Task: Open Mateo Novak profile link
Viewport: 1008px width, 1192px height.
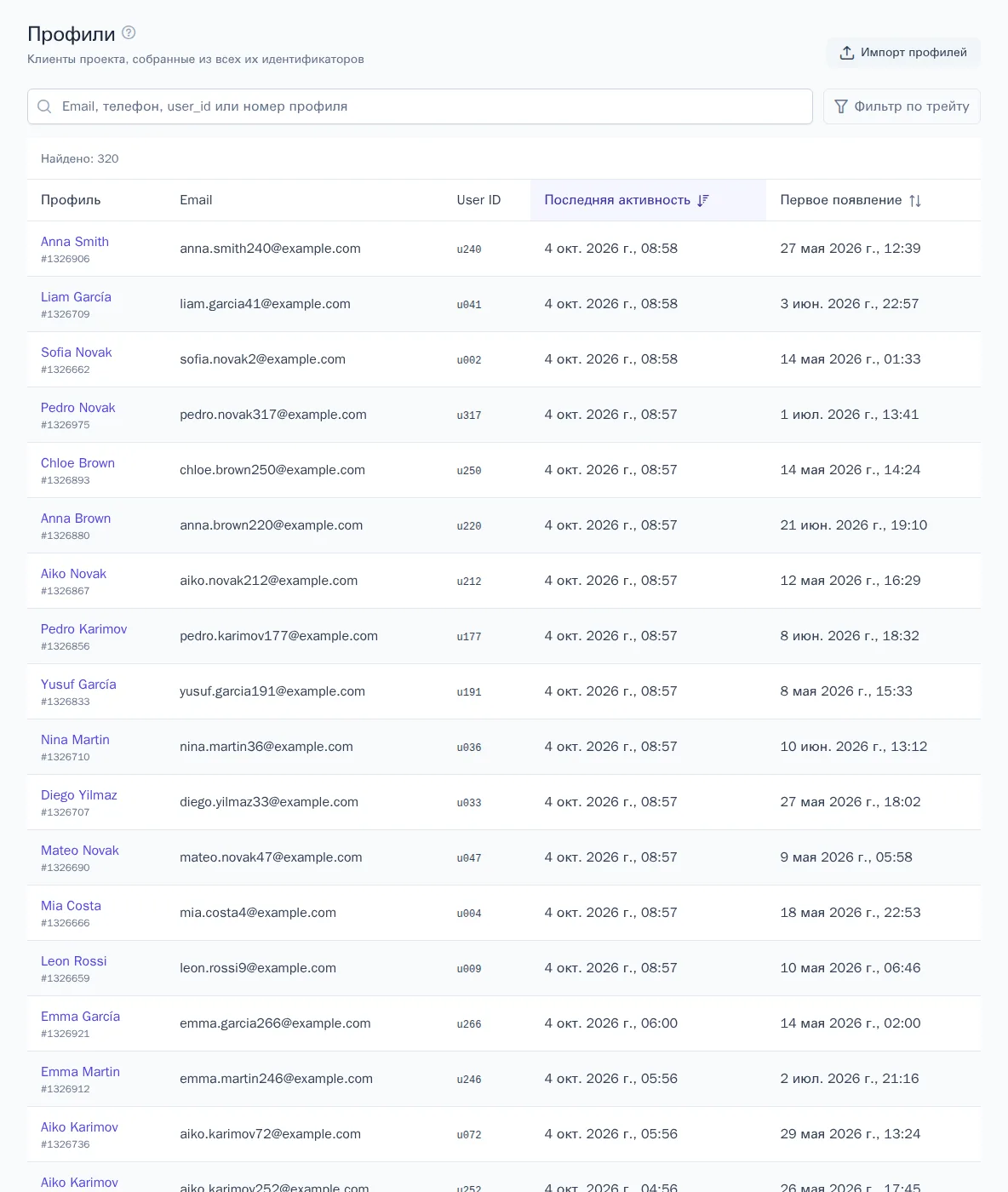Action: (80, 851)
